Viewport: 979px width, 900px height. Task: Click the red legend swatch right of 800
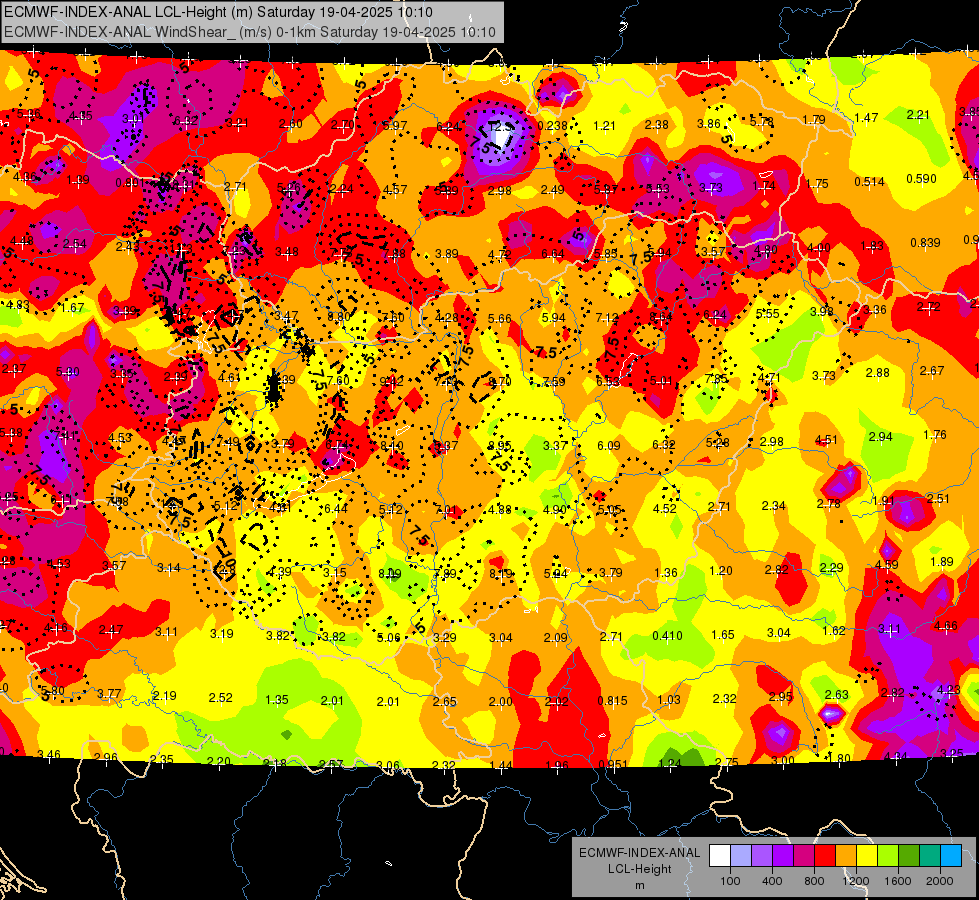[825, 856]
